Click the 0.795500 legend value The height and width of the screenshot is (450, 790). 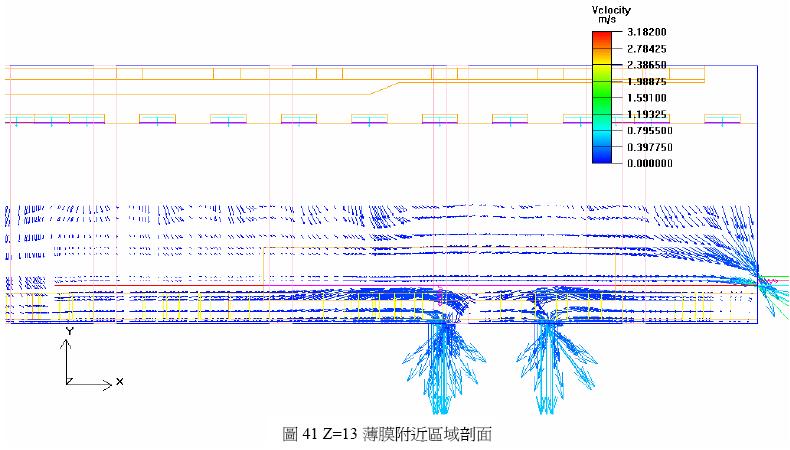[x=650, y=131]
